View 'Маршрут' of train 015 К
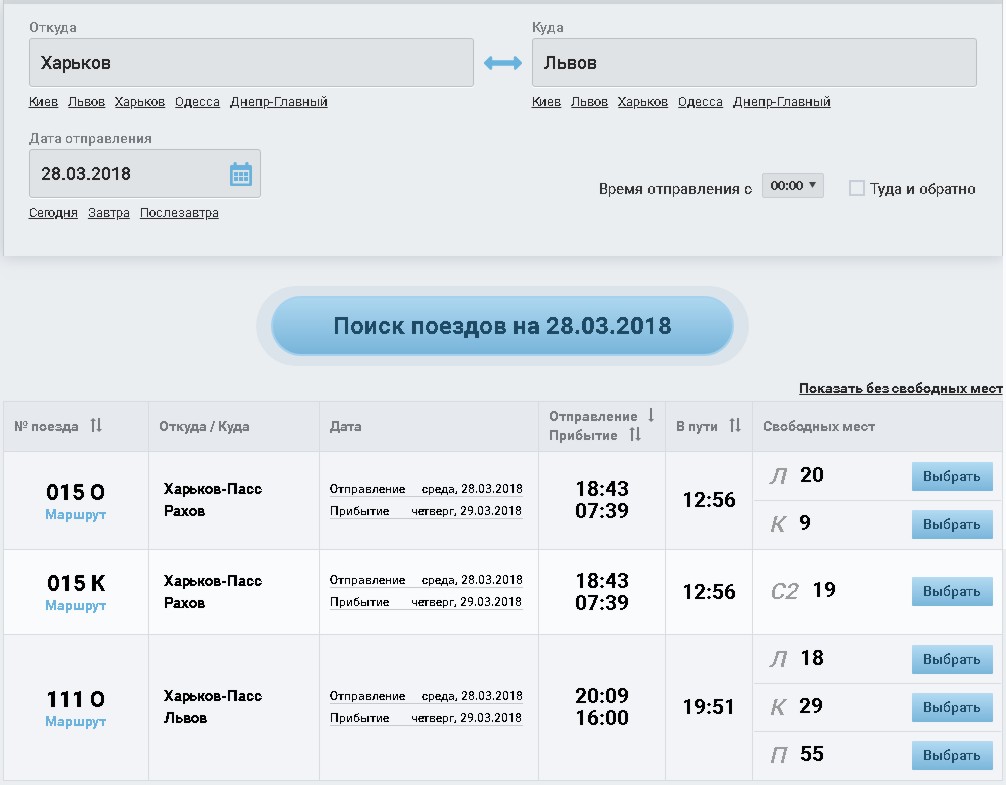The width and height of the screenshot is (1006, 785). tap(75, 606)
